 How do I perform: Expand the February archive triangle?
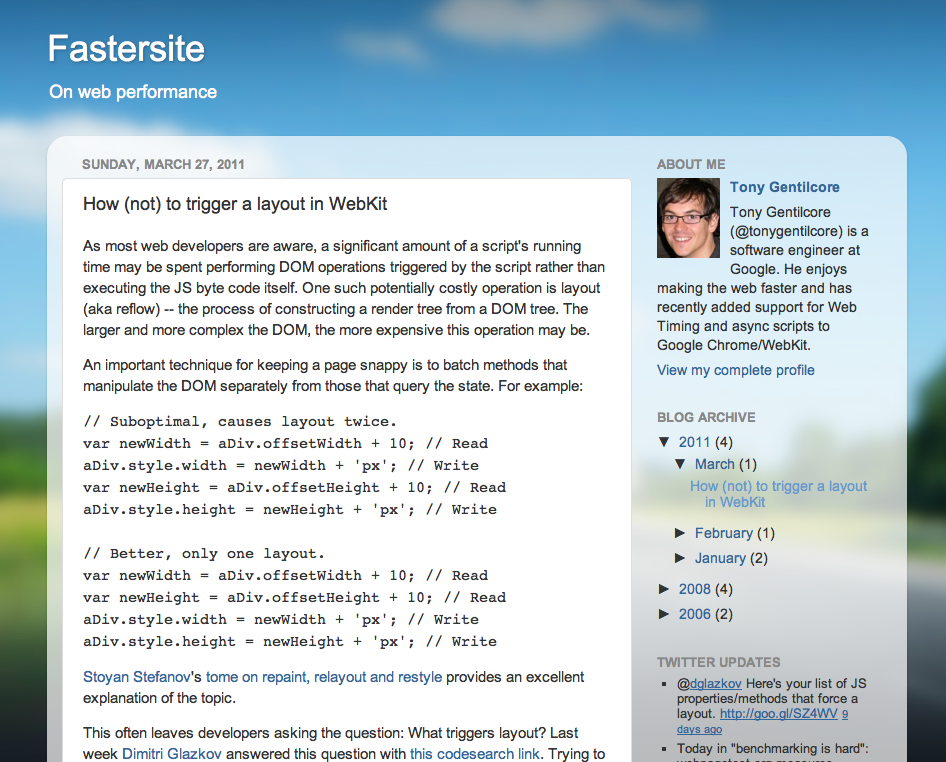(x=680, y=533)
